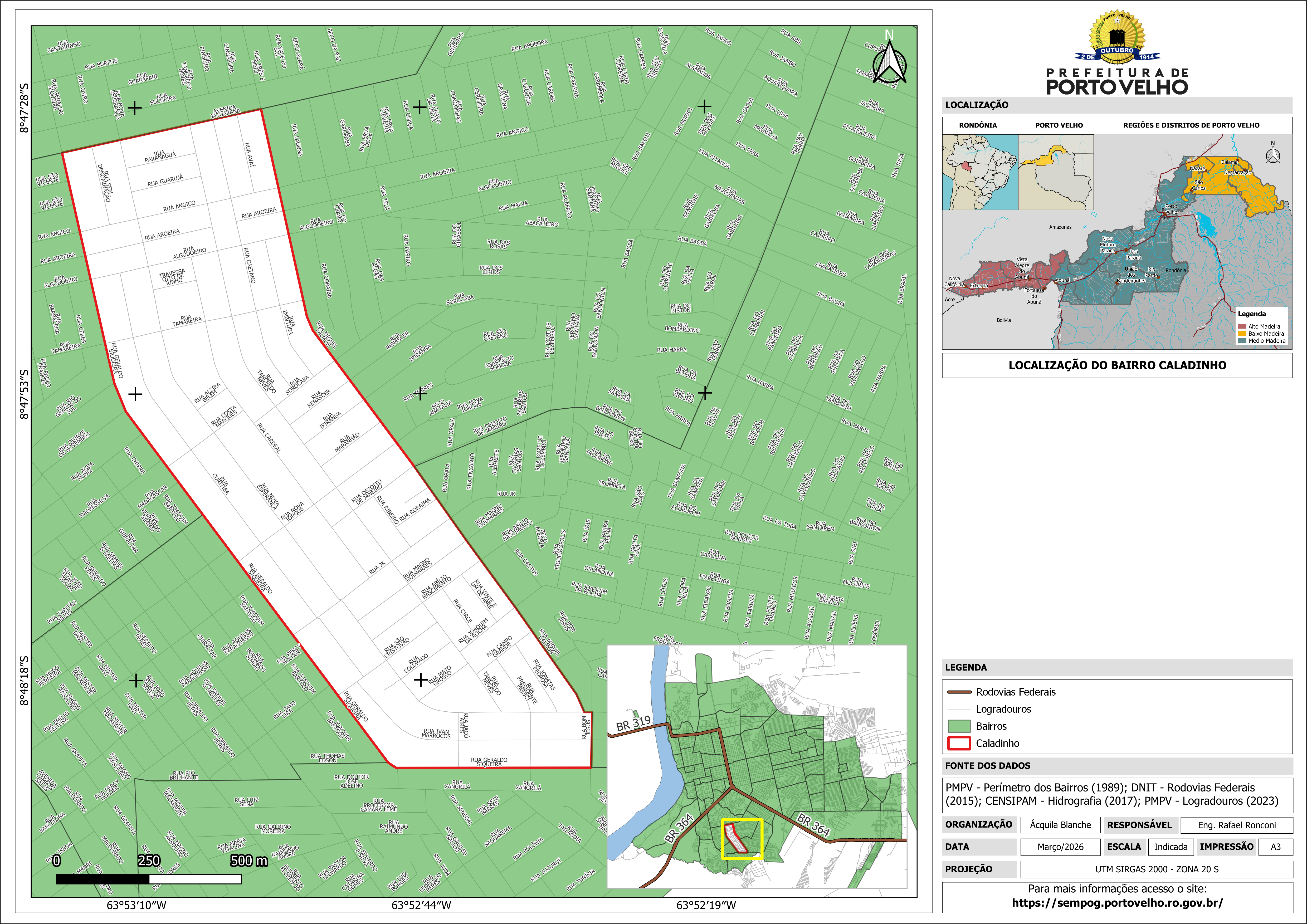This screenshot has width=1307, height=924.
Task: Click the BR 319 highway label
Action: coord(633,723)
